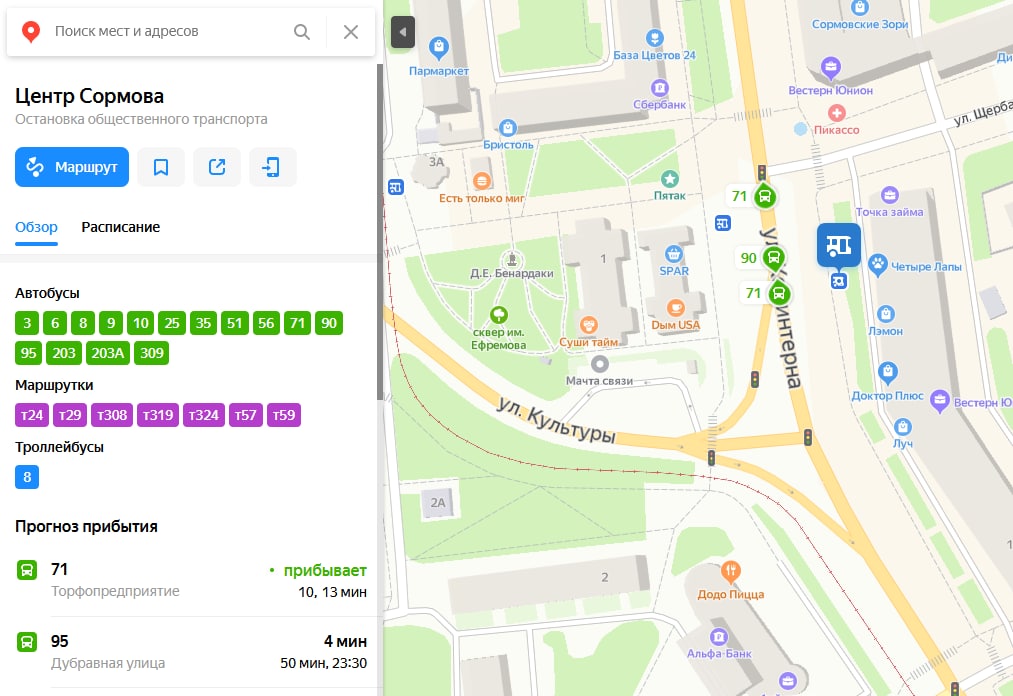Click the Додо Пицца restaurant marker
This screenshot has width=1013, height=696.
pos(731,571)
